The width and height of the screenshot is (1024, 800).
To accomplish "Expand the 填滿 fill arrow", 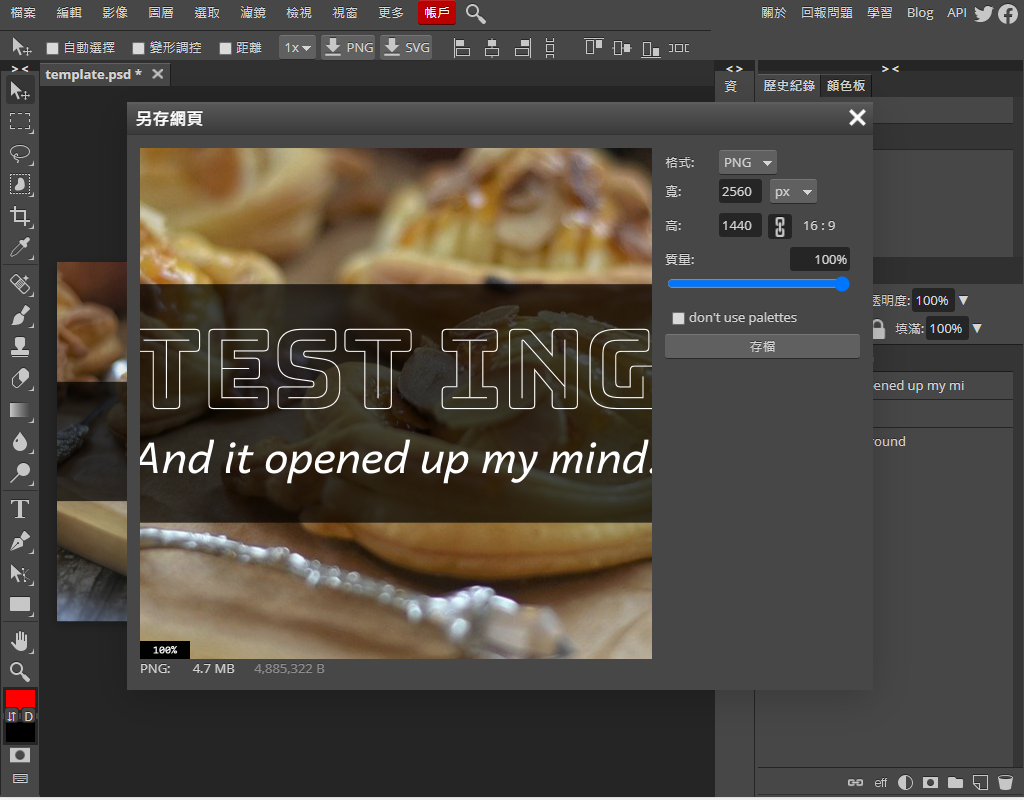I will click(977, 328).
